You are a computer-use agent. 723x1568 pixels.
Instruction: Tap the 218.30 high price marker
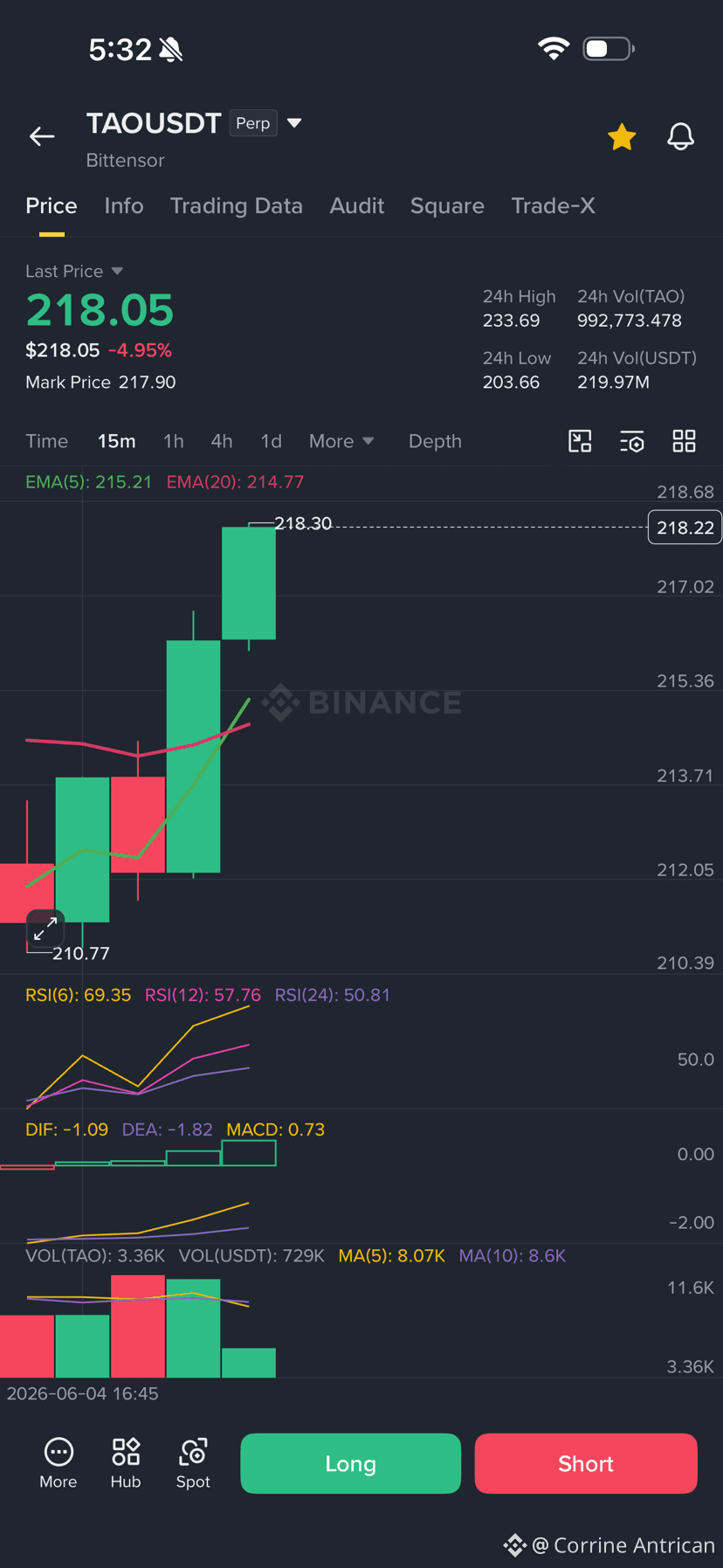click(303, 523)
